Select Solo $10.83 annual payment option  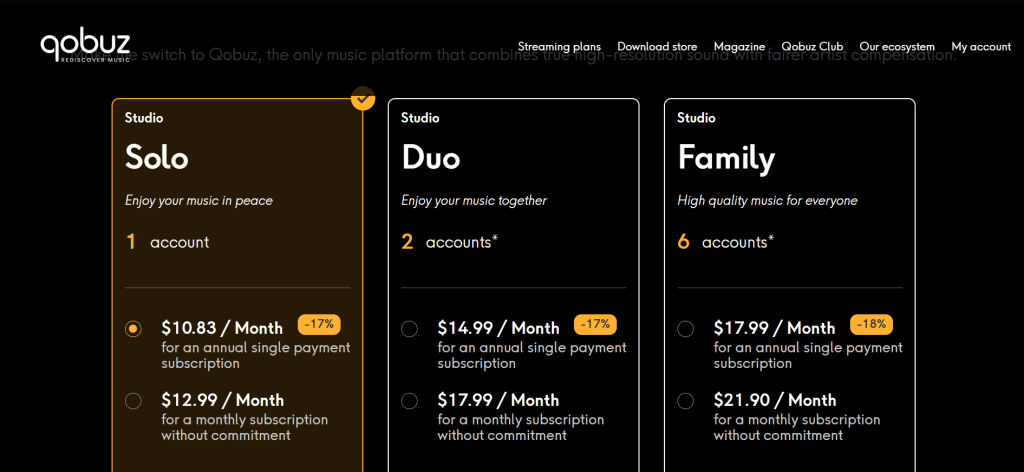[x=134, y=328]
